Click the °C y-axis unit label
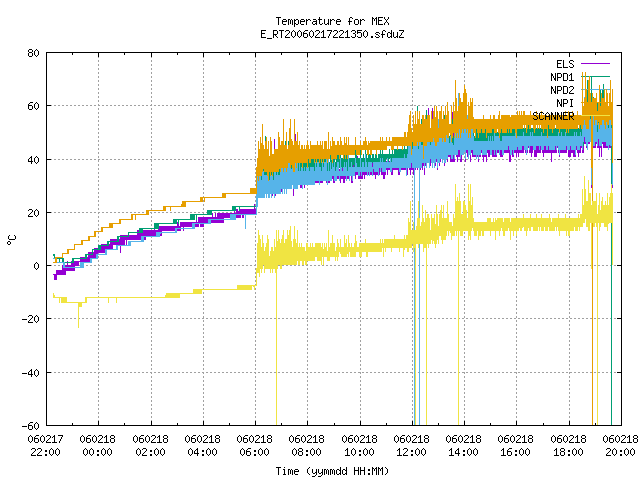640x480 pixels. coord(11,240)
